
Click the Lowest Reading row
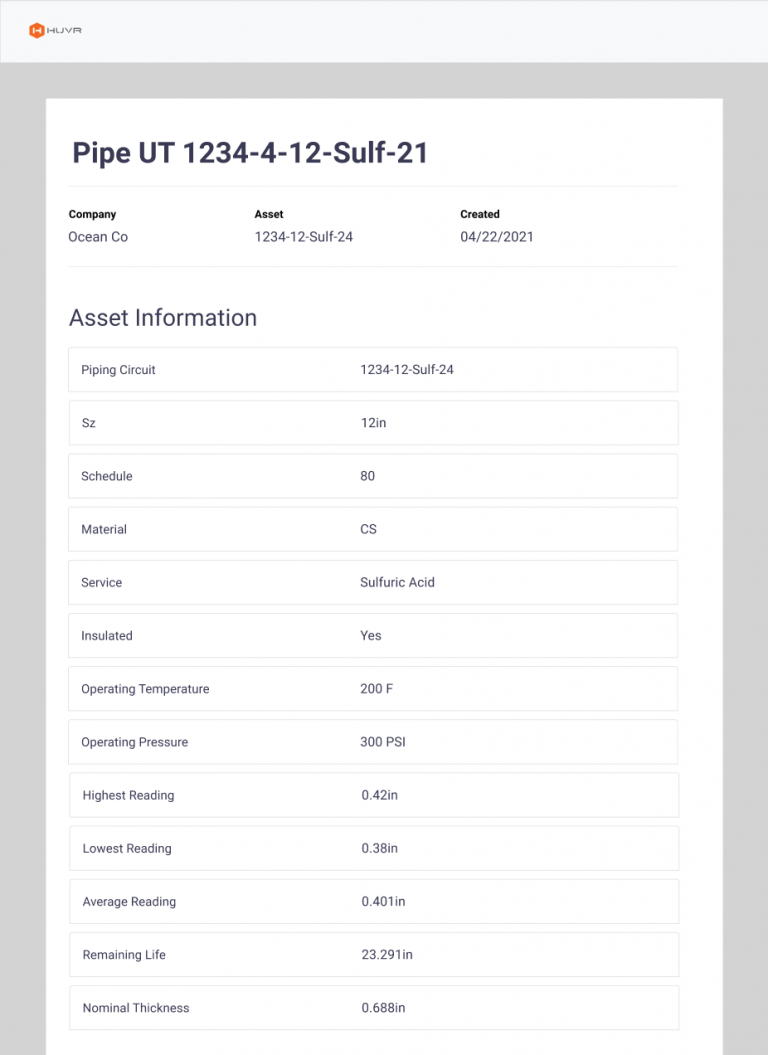pyautogui.click(x=373, y=848)
